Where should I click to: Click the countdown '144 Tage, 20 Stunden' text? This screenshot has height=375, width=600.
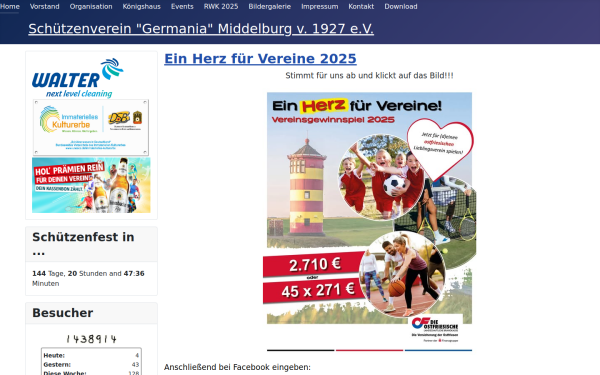coord(88,278)
